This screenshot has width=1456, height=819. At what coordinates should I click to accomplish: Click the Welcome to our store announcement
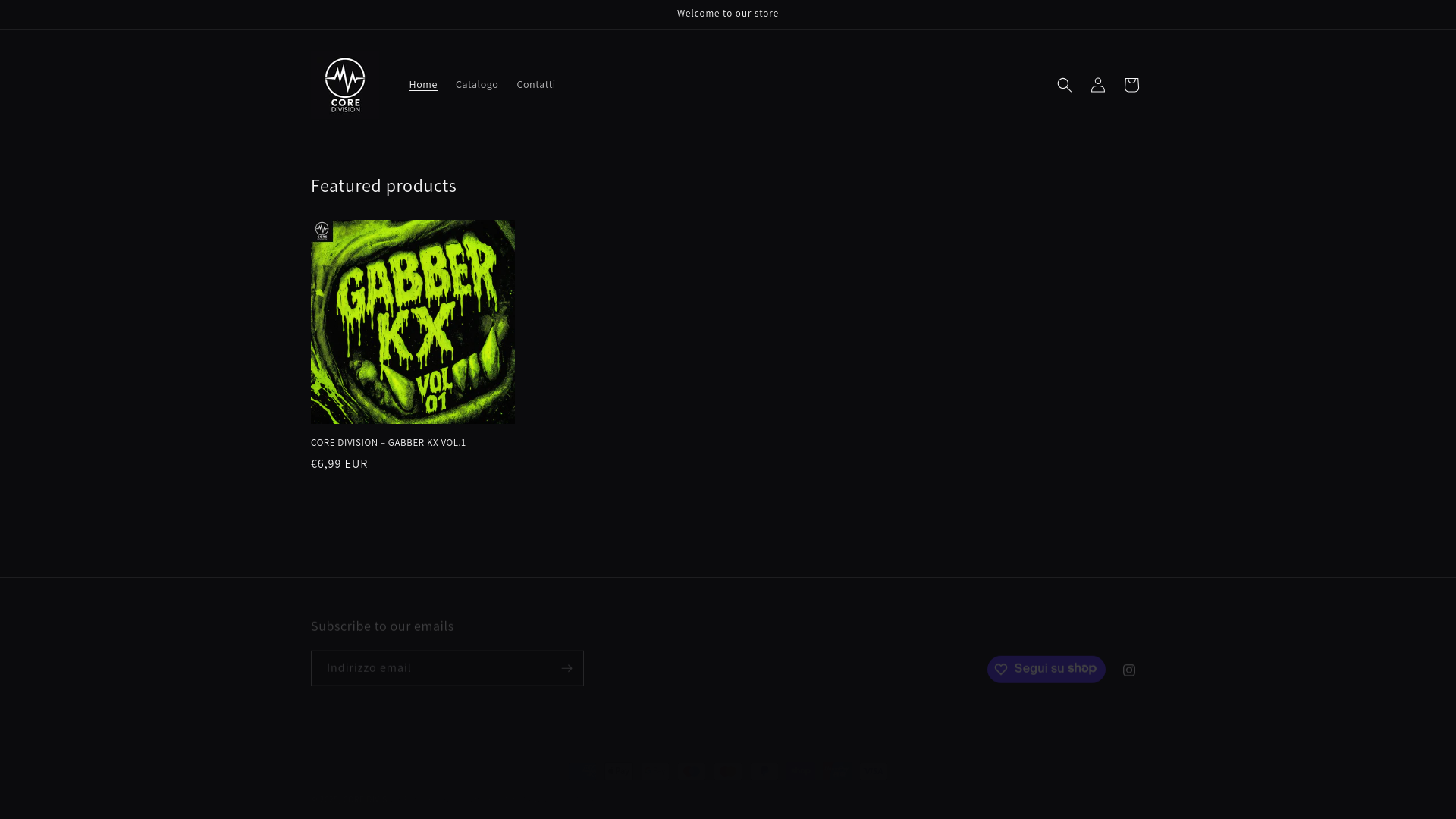coord(728,14)
